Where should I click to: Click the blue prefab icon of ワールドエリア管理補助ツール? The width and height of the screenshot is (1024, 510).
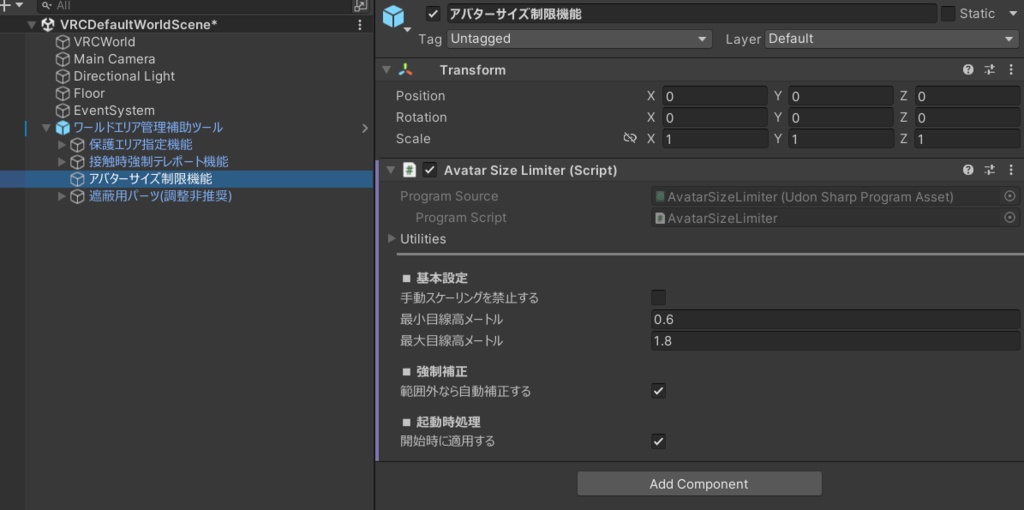coord(63,127)
